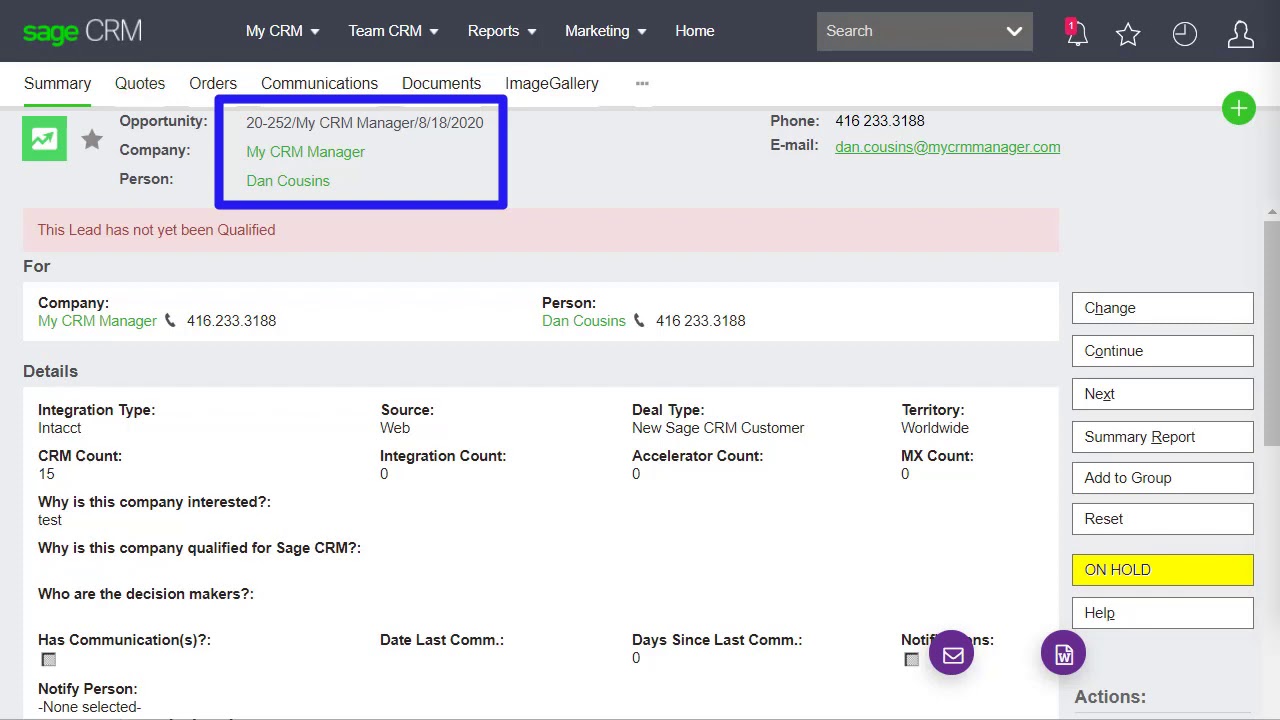The image size is (1280, 720).
Task: Click the Lead not Qualified warning message
Action: pos(541,230)
